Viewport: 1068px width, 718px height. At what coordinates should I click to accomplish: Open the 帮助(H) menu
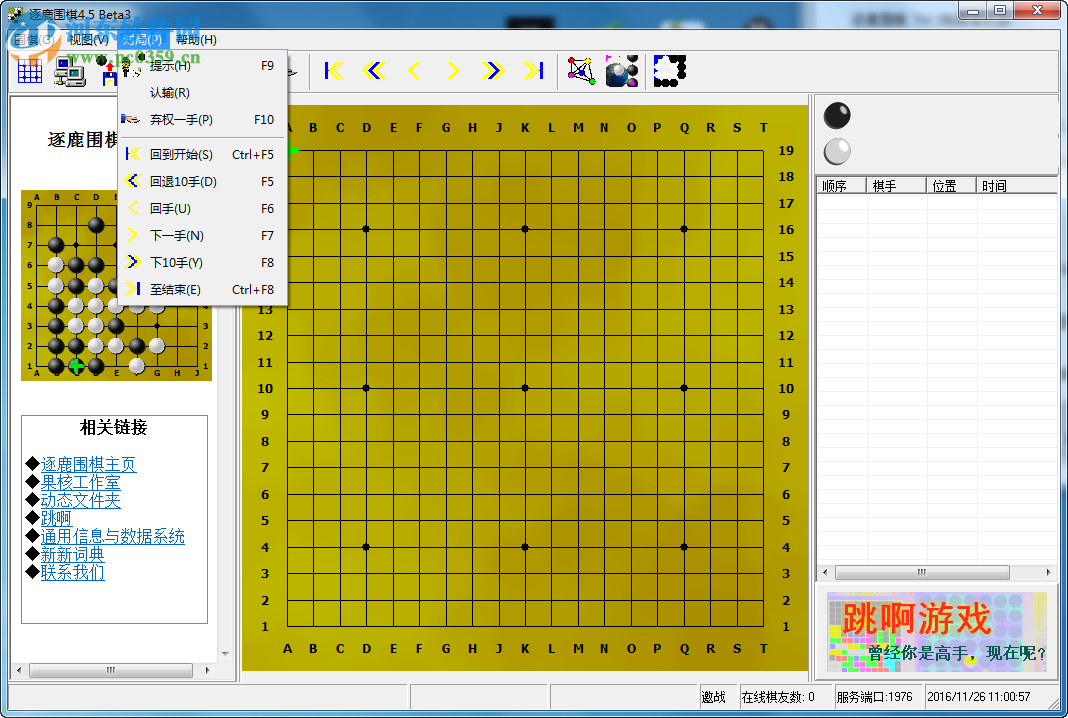click(x=196, y=39)
